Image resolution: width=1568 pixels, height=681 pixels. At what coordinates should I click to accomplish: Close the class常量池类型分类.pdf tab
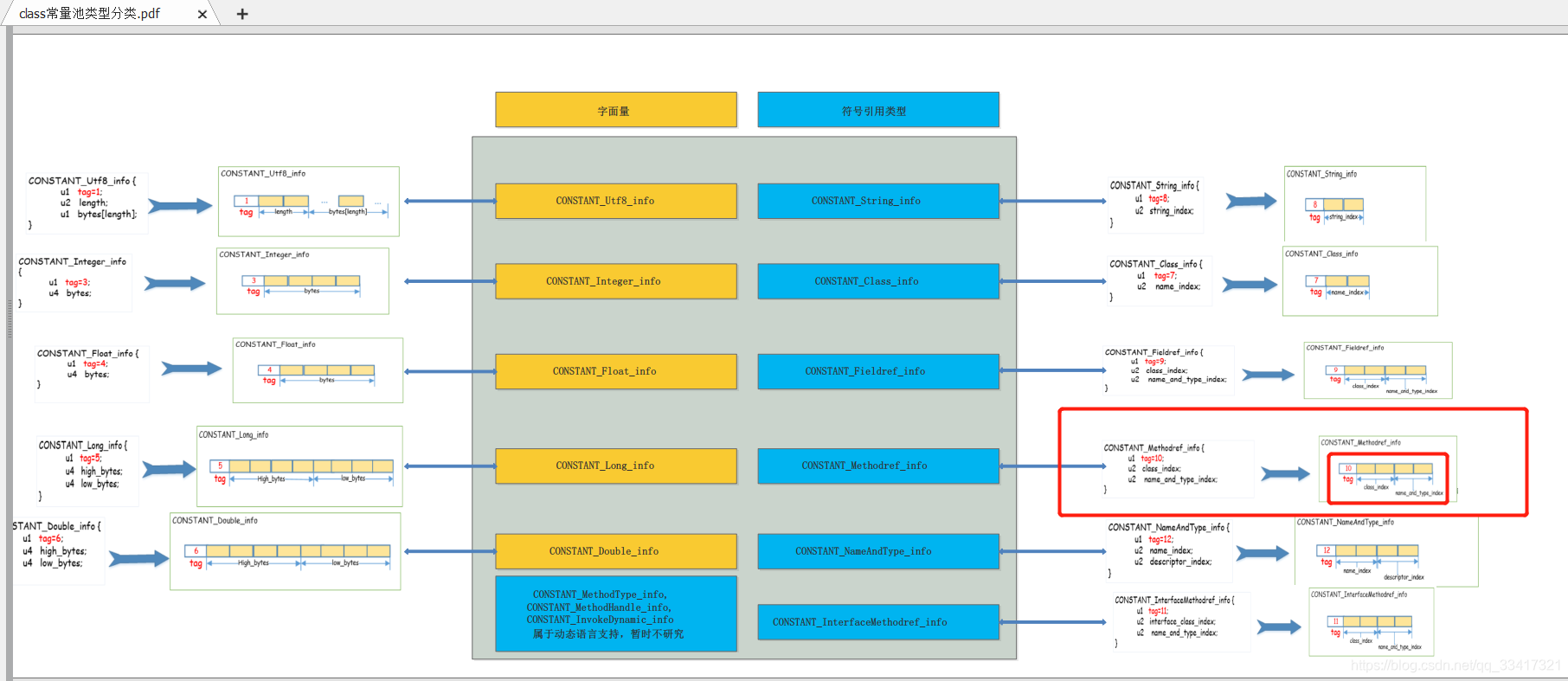point(202,14)
